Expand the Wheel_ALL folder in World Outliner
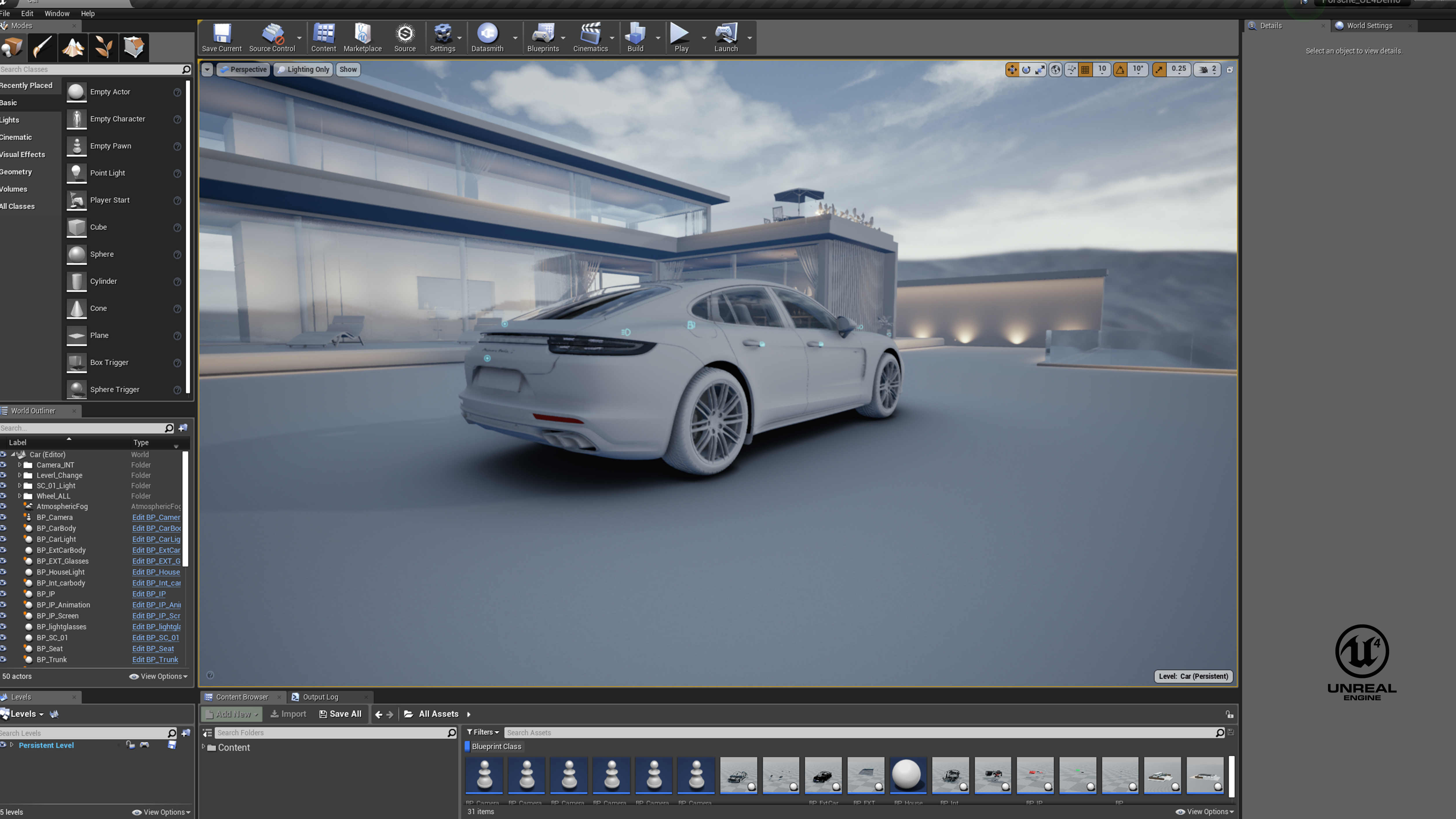Viewport: 1456px width, 819px height. pos(20,496)
